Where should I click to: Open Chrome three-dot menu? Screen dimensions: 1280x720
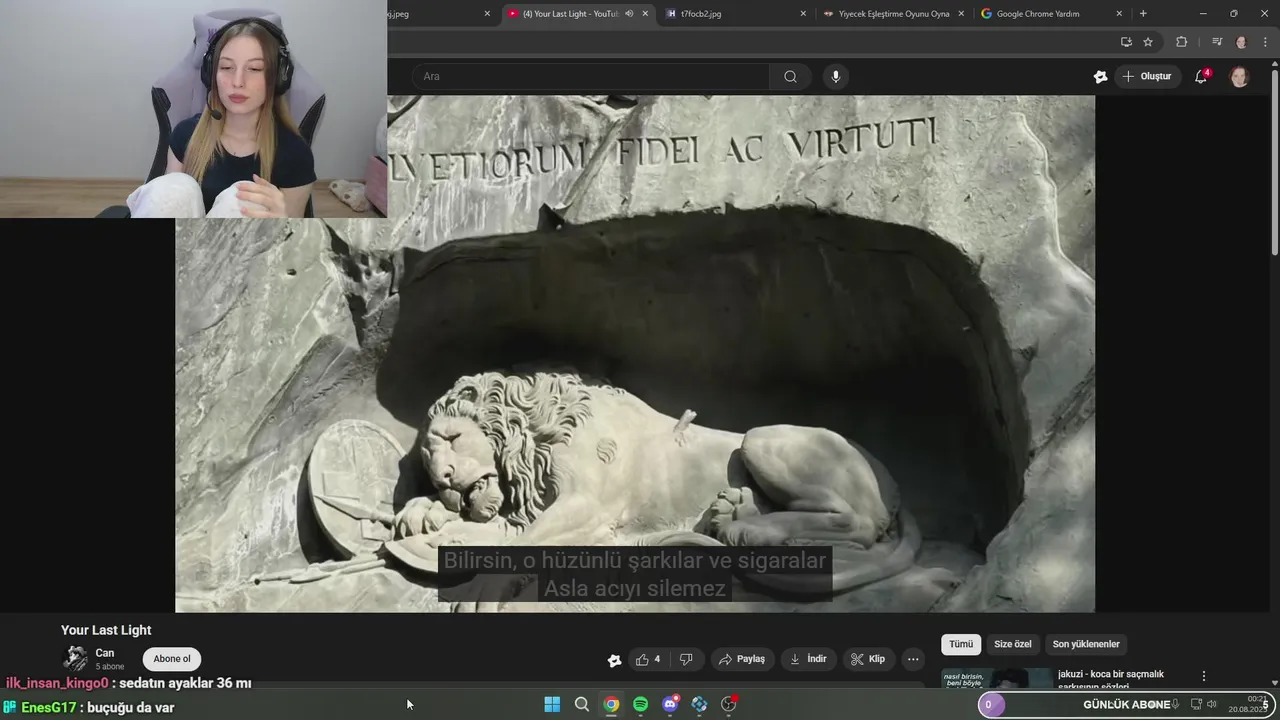1265,42
